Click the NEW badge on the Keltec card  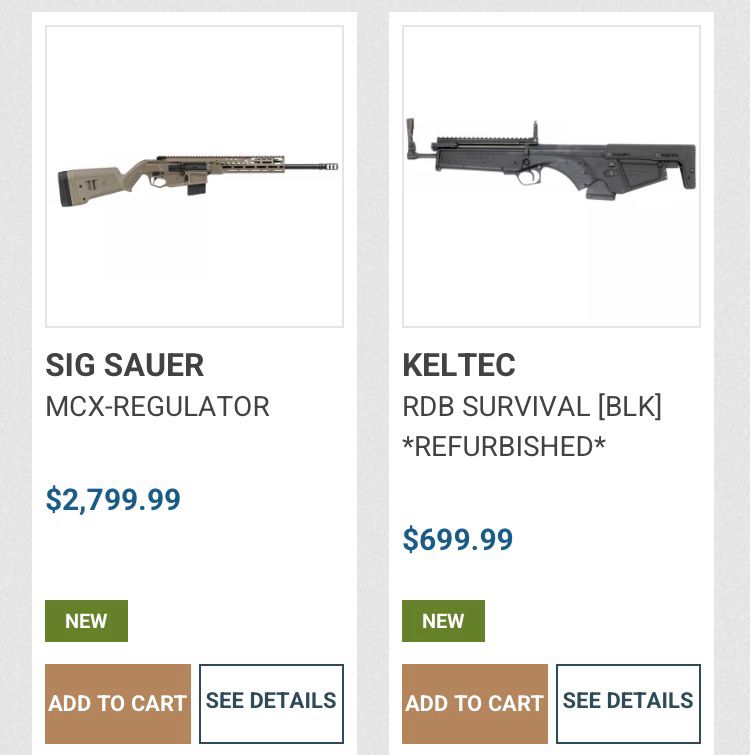(443, 621)
